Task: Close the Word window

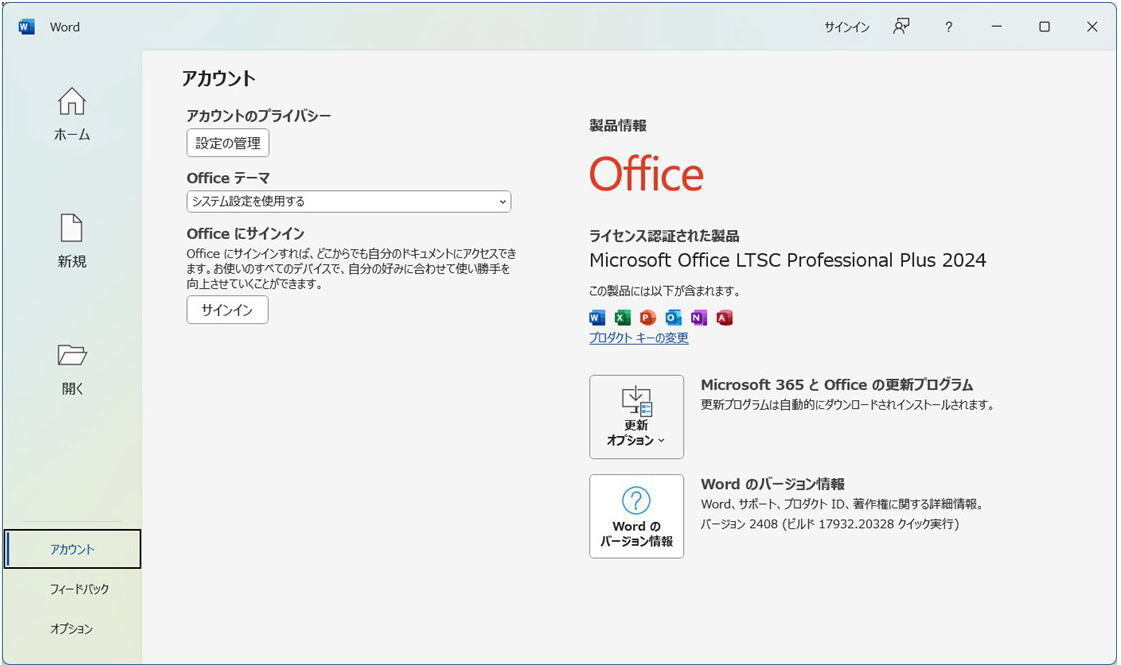Action: [1092, 26]
